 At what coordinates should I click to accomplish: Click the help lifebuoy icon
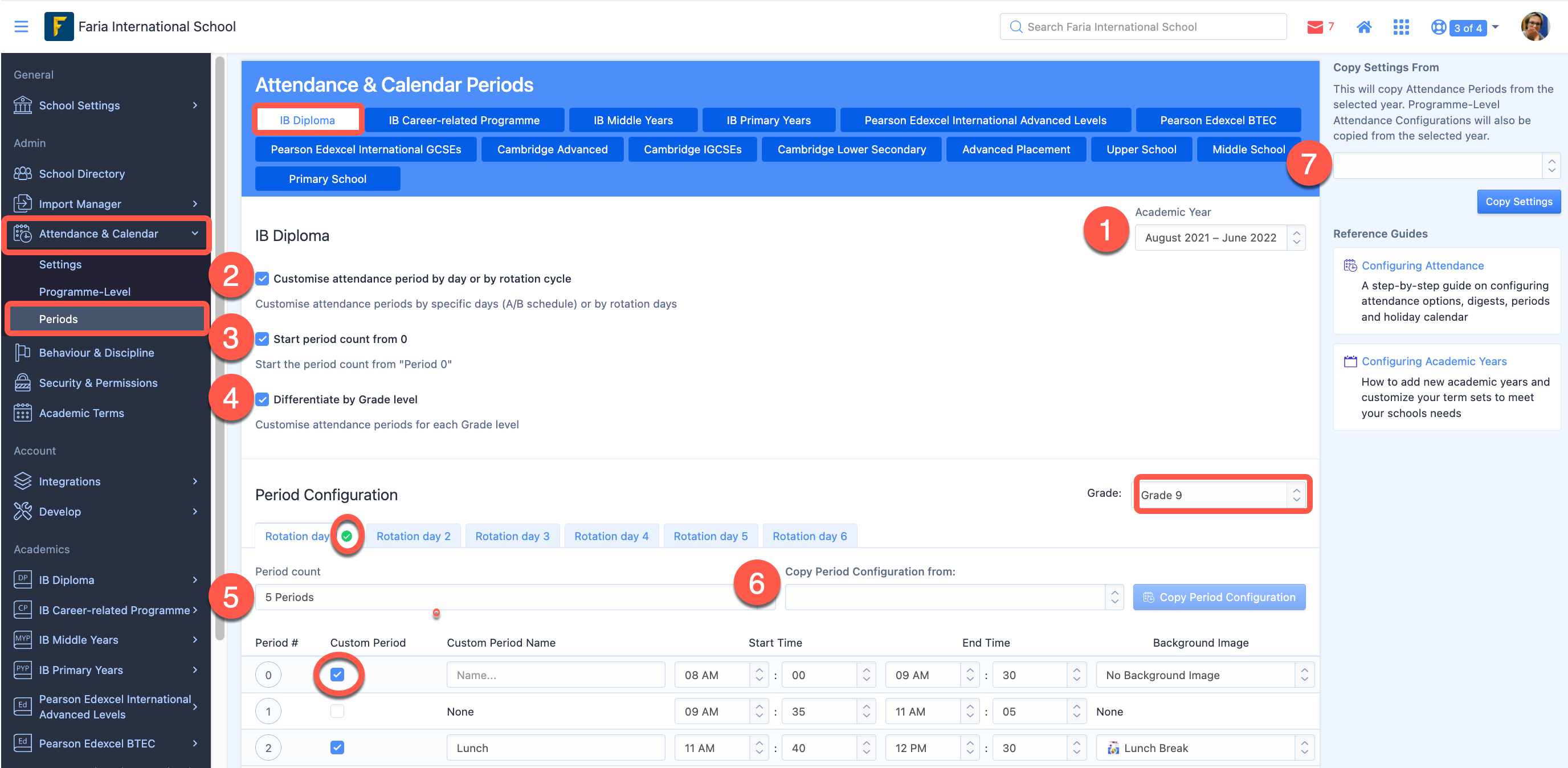point(1438,27)
